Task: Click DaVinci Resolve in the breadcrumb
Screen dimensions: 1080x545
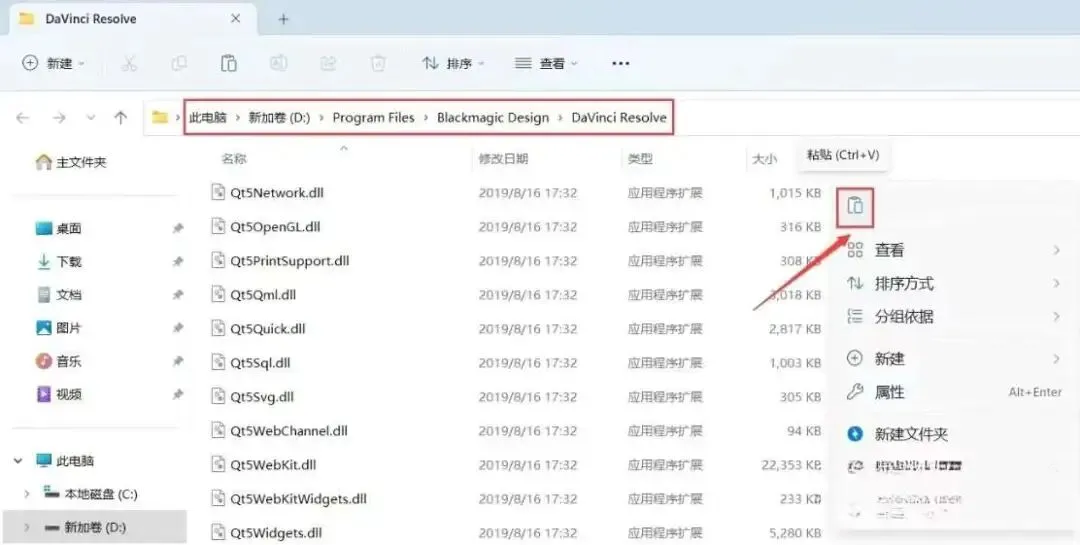Action: pyautogui.click(x=619, y=118)
